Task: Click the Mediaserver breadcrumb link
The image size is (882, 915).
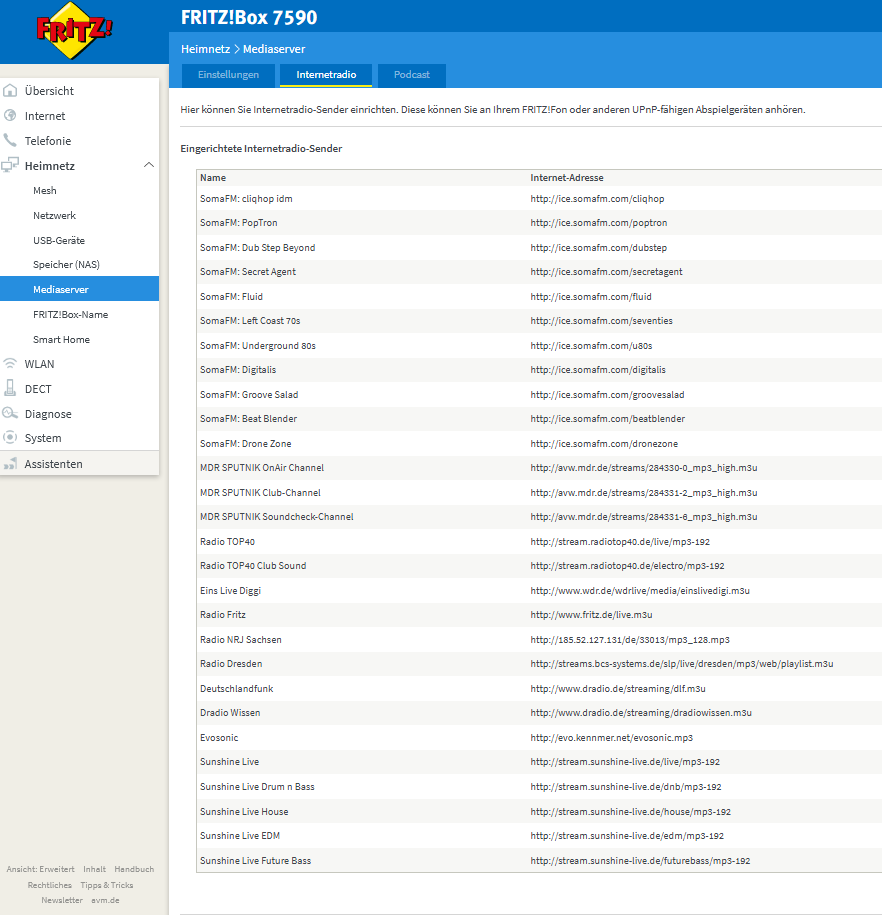Action: (274, 49)
